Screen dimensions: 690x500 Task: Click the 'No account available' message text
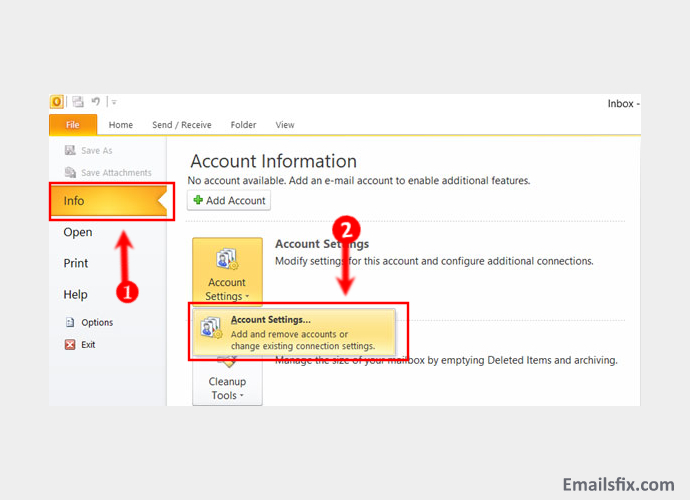tap(359, 180)
